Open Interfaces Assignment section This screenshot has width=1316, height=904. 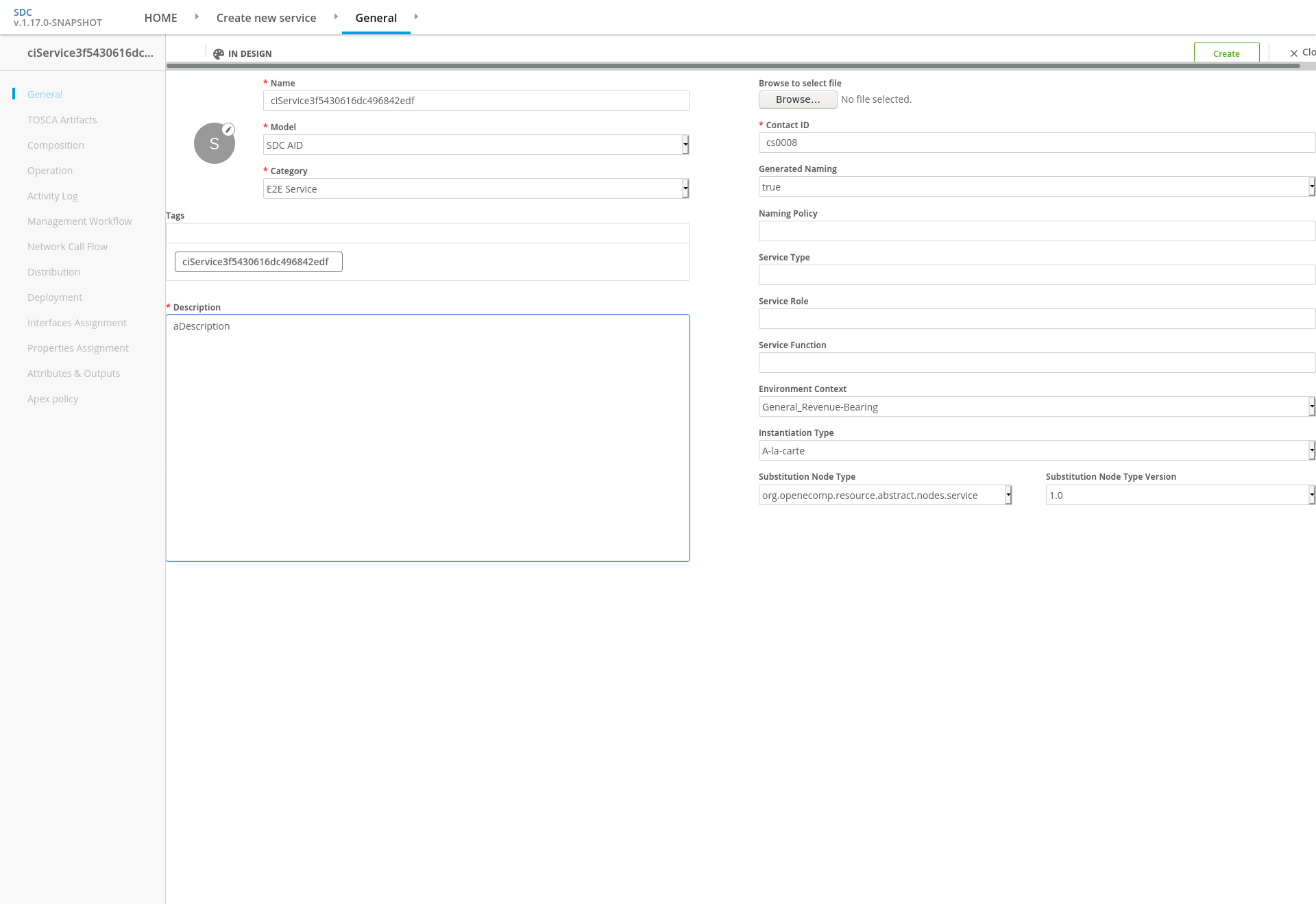(77, 323)
